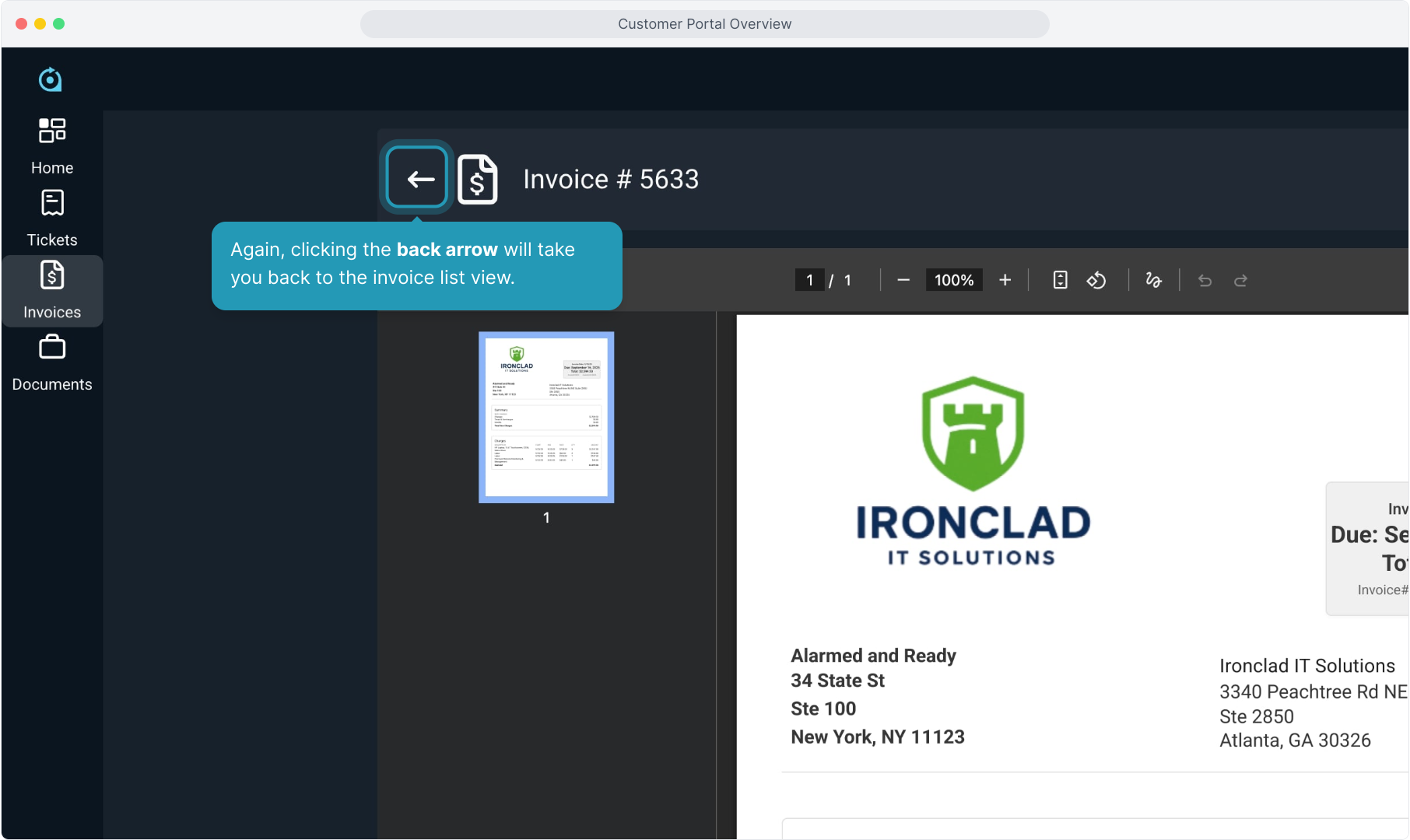The height and width of the screenshot is (840, 1410).
Task: Click the Customer Portal Overview title bar
Action: coord(704,24)
